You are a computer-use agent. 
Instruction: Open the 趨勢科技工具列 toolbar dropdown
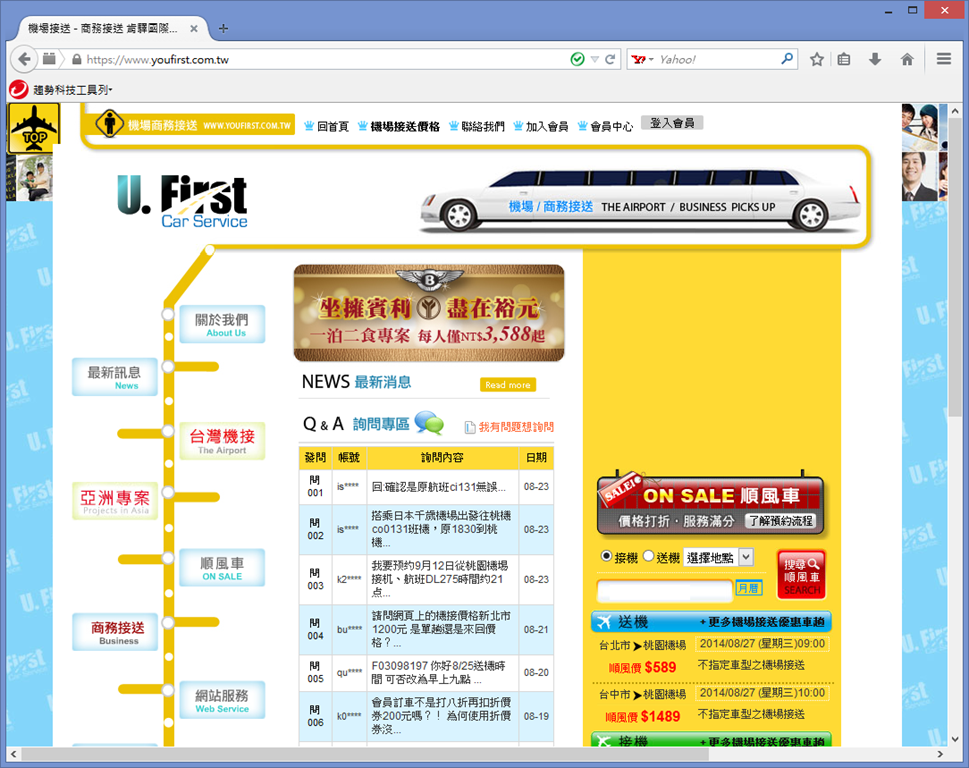point(73,90)
